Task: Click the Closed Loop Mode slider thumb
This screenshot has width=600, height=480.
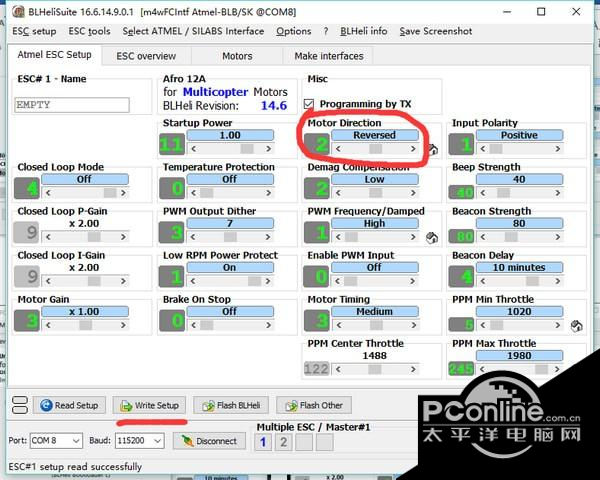Action: [x=110, y=193]
